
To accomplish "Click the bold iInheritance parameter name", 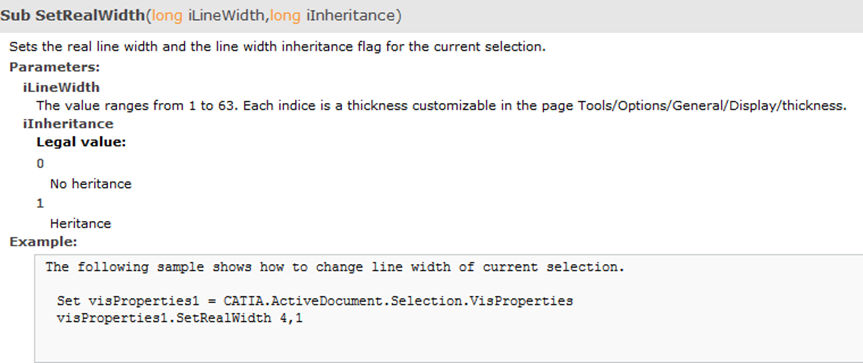I will pos(68,123).
